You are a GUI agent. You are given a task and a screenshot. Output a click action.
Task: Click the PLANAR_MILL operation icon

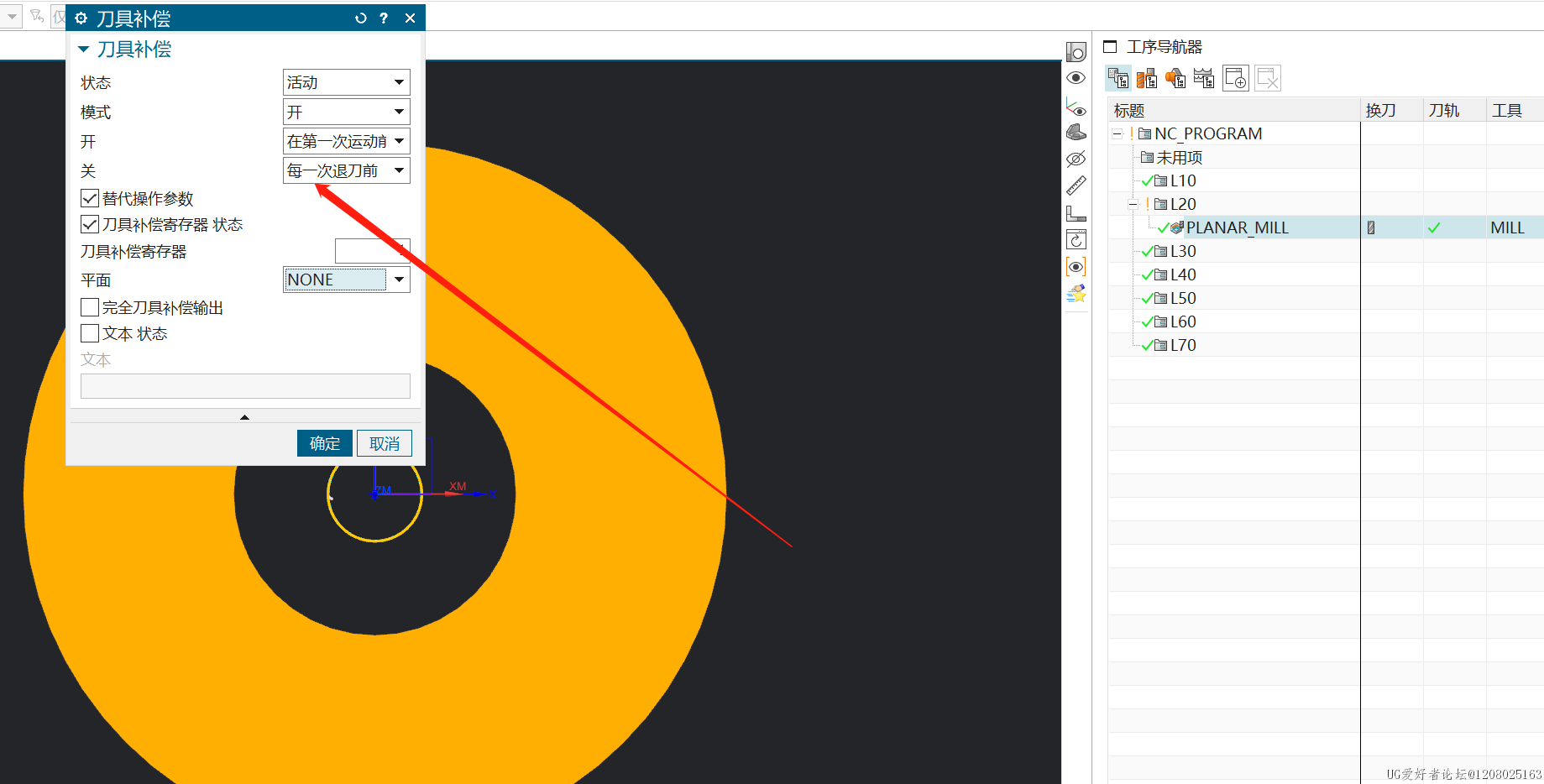pyautogui.click(x=1177, y=227)
